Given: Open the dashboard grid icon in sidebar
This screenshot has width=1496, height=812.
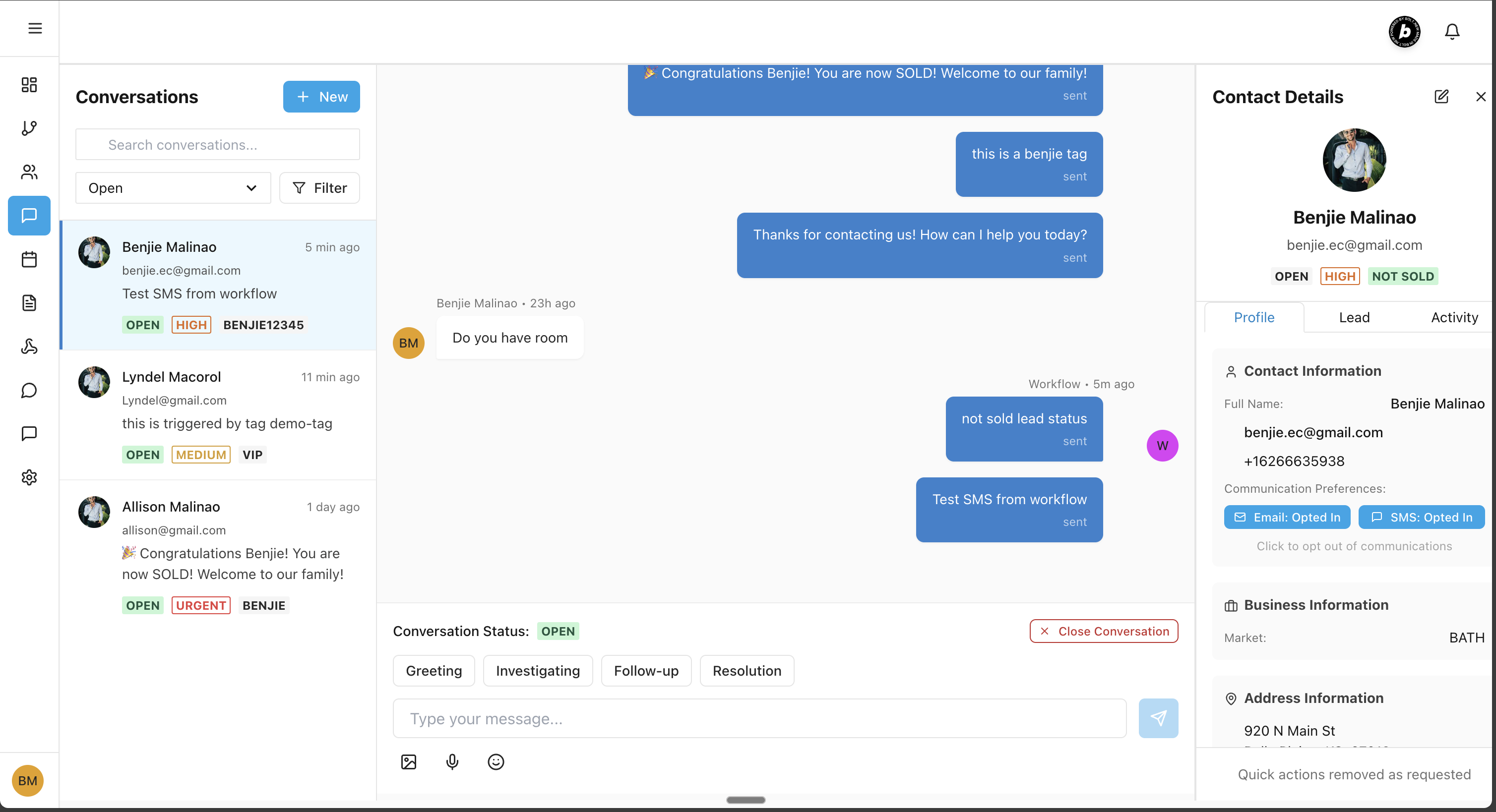Looking at the screenshot, I should (x=29, y=85).
